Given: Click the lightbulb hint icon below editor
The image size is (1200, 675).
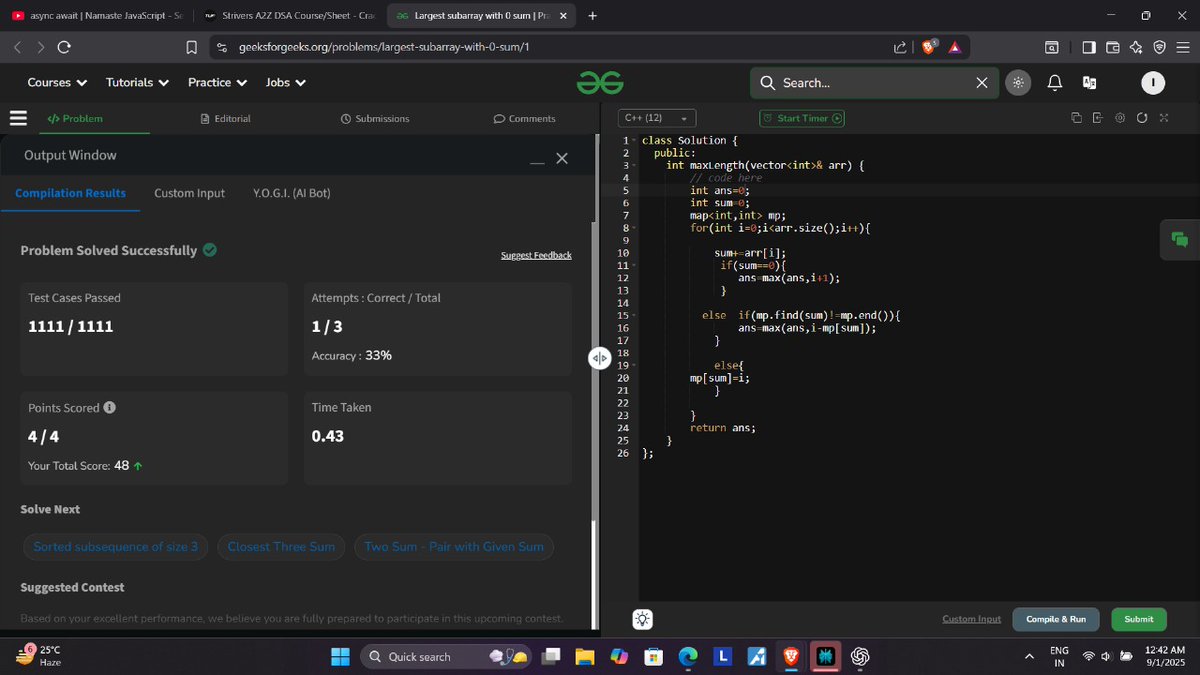Looking at the screenshot, I should coord(642,620).
